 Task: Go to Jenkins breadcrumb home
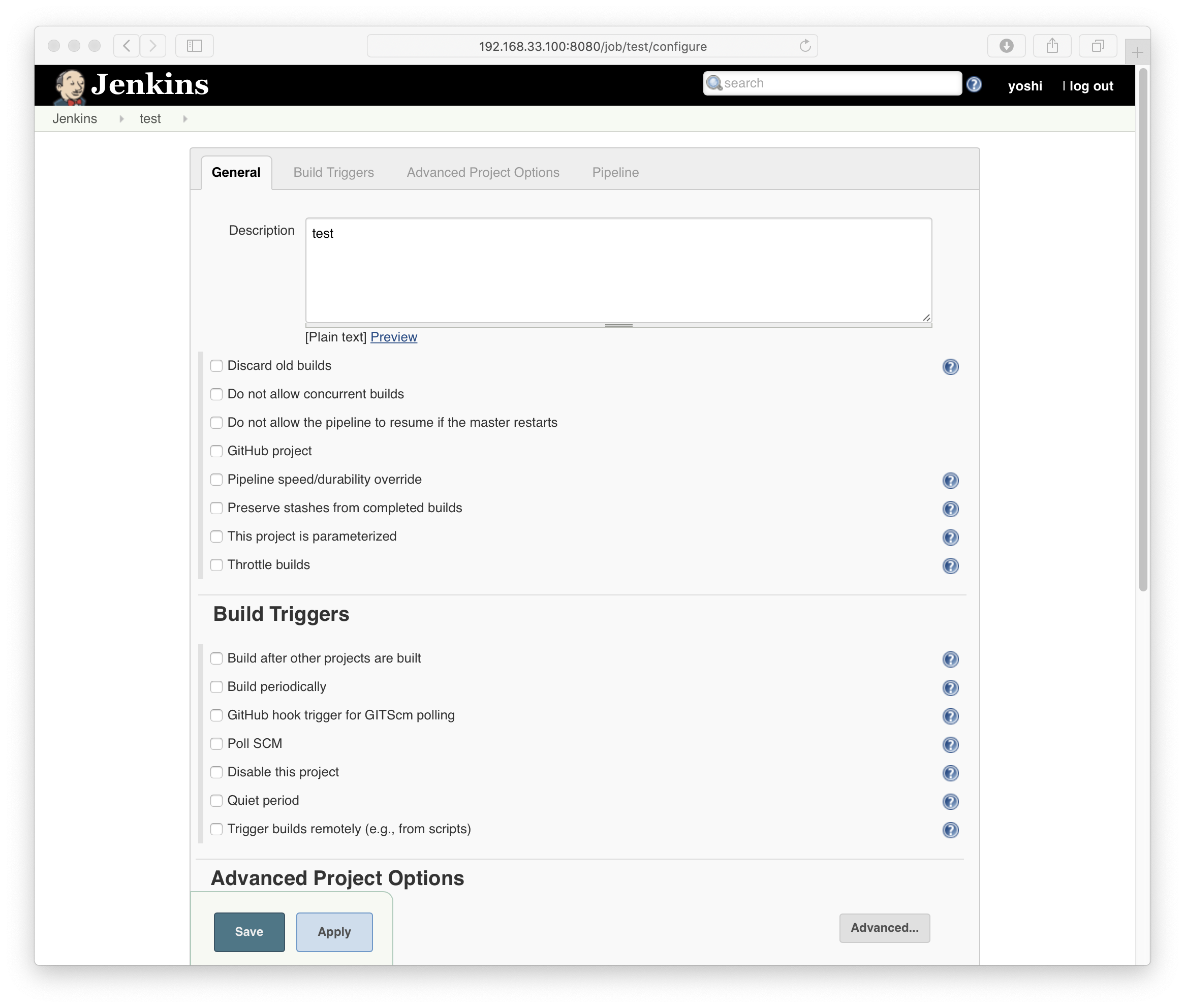[75, 119]
